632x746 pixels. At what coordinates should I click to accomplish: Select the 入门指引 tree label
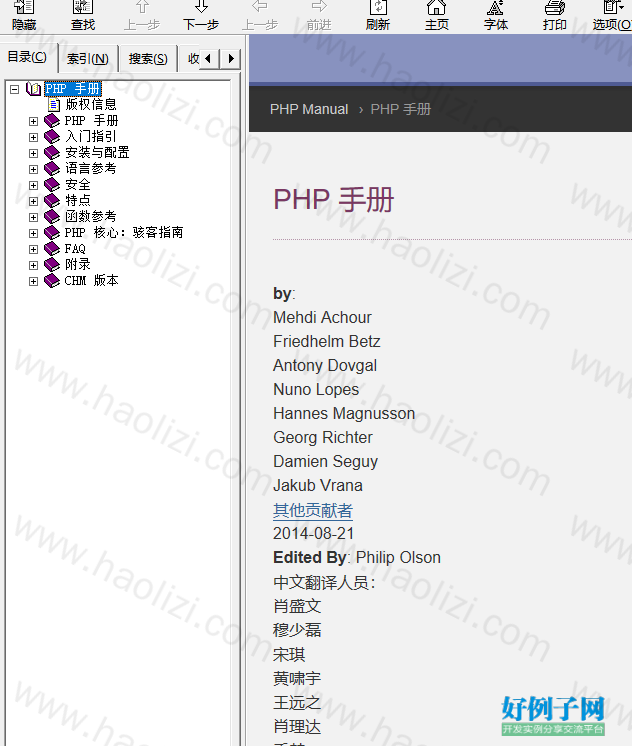click(x=91, y=137)
